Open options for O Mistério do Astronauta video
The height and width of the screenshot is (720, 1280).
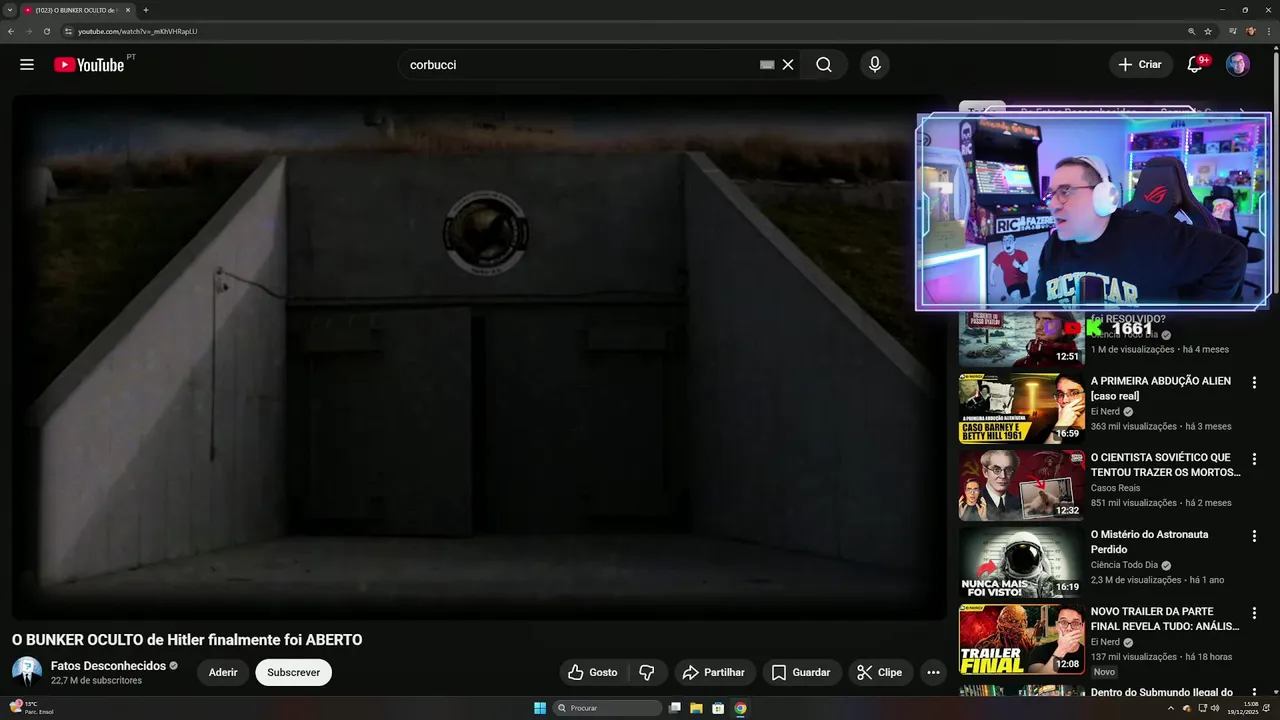(x=1254, y=536)
